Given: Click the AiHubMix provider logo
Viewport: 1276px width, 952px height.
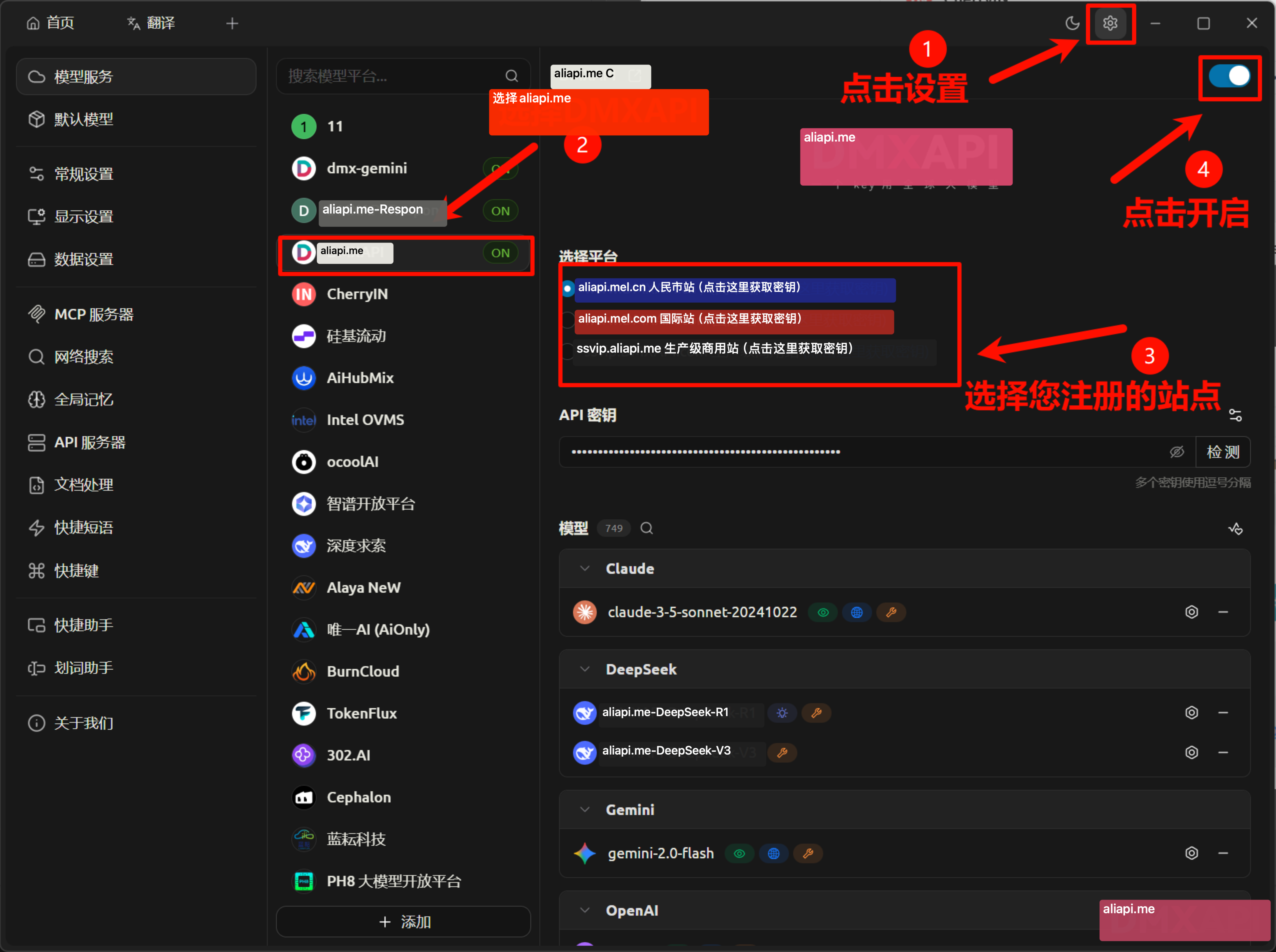Looking at the screenshot, I should point(304,378).
